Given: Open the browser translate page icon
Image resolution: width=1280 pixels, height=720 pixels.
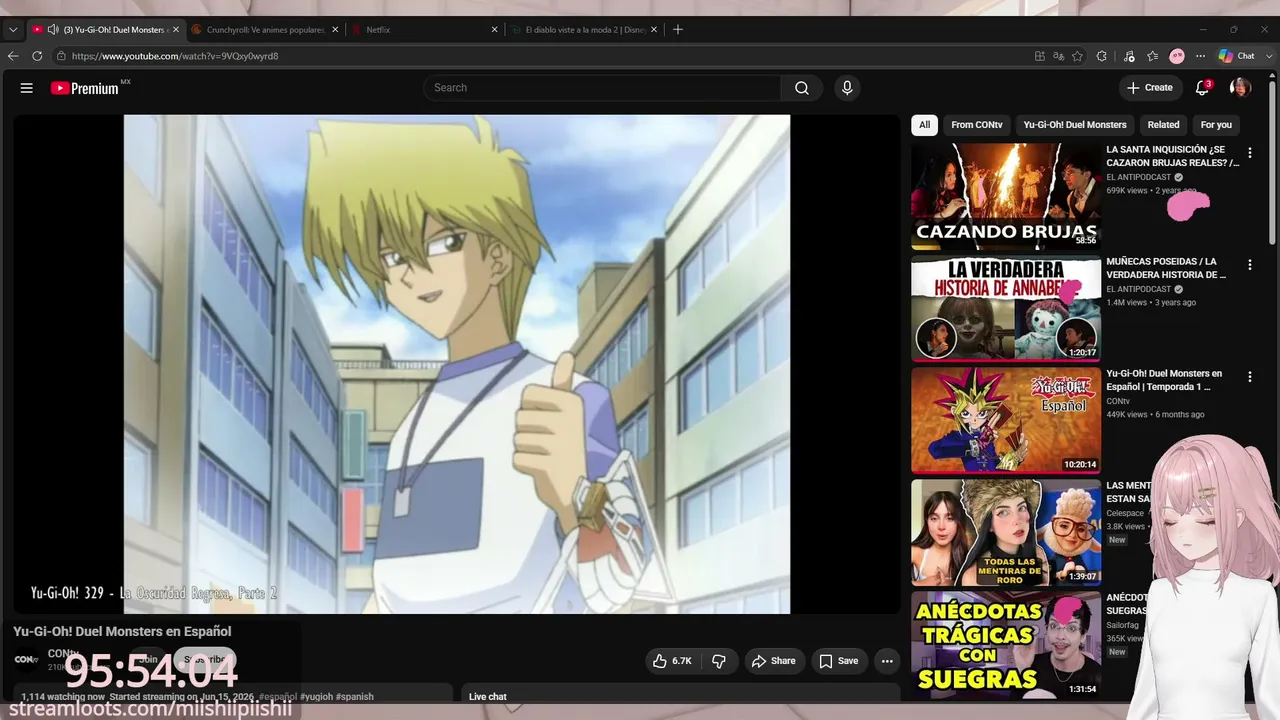Looking at the screenshot, I should coord(1058,56).
